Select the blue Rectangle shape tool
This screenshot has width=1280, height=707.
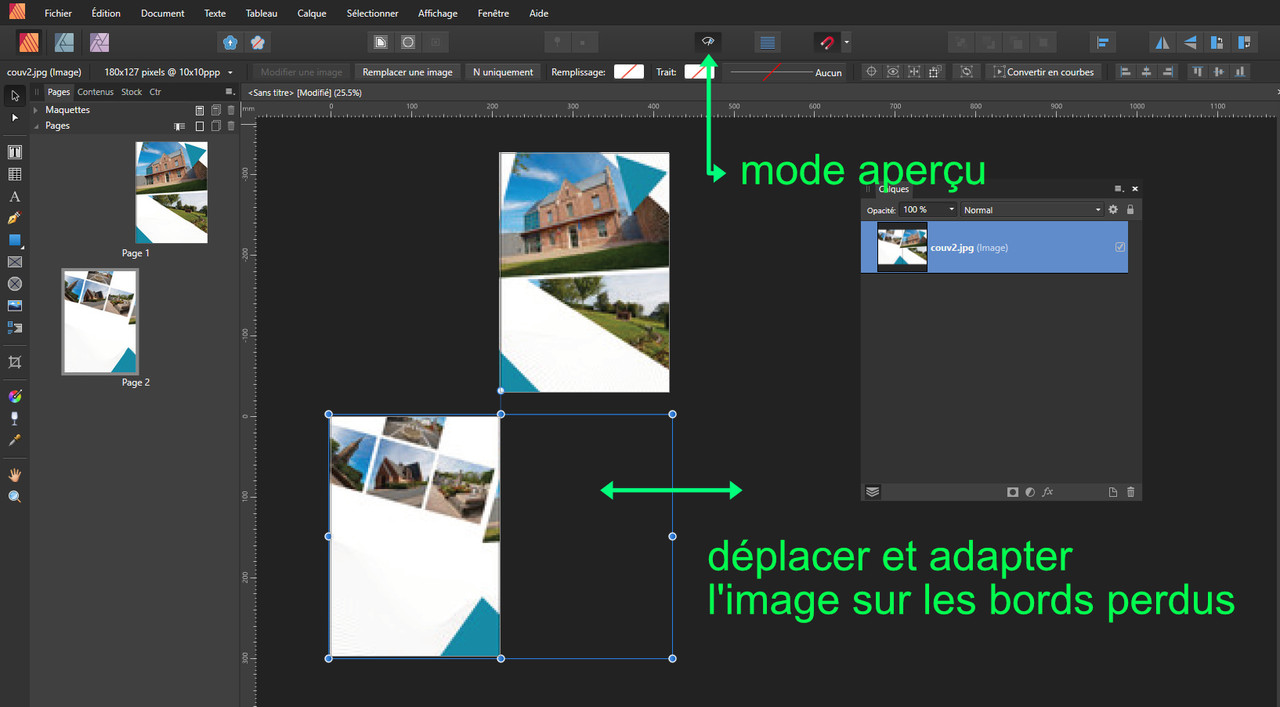[x=15, y=240]
